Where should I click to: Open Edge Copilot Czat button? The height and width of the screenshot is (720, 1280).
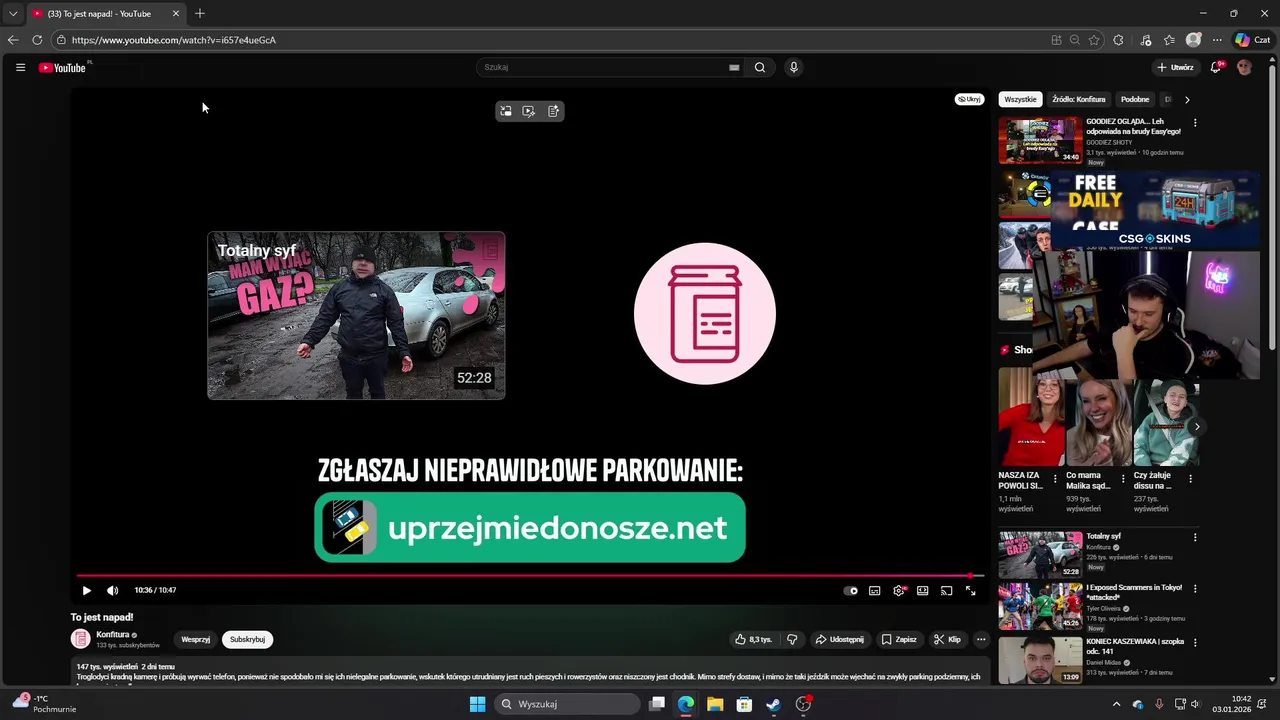point(1252,40)
